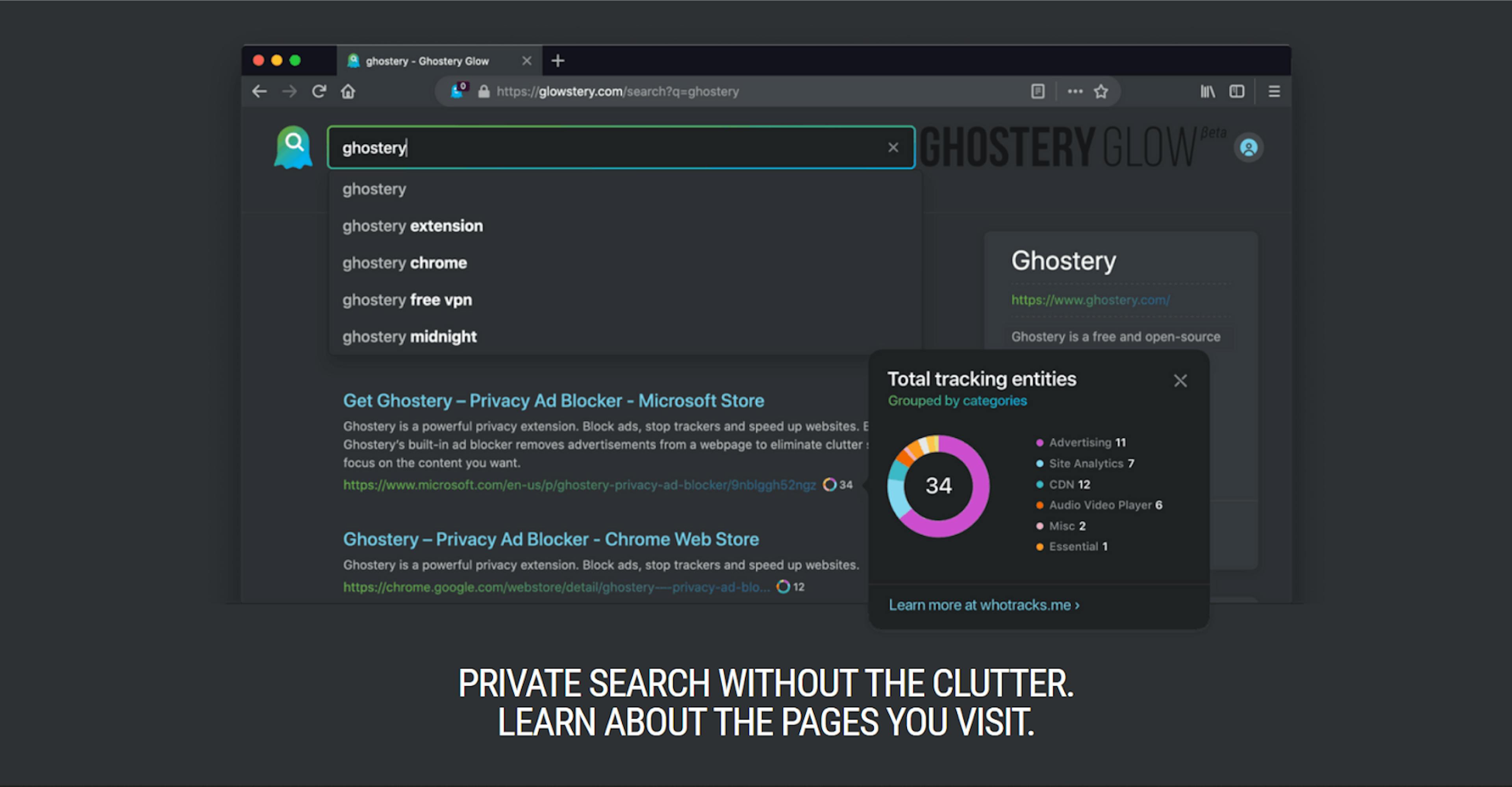This screenshot has height=787, width=1512.
Task: Choose 'ghostery midnight' suggestion
Action: [x=624, y=337]
